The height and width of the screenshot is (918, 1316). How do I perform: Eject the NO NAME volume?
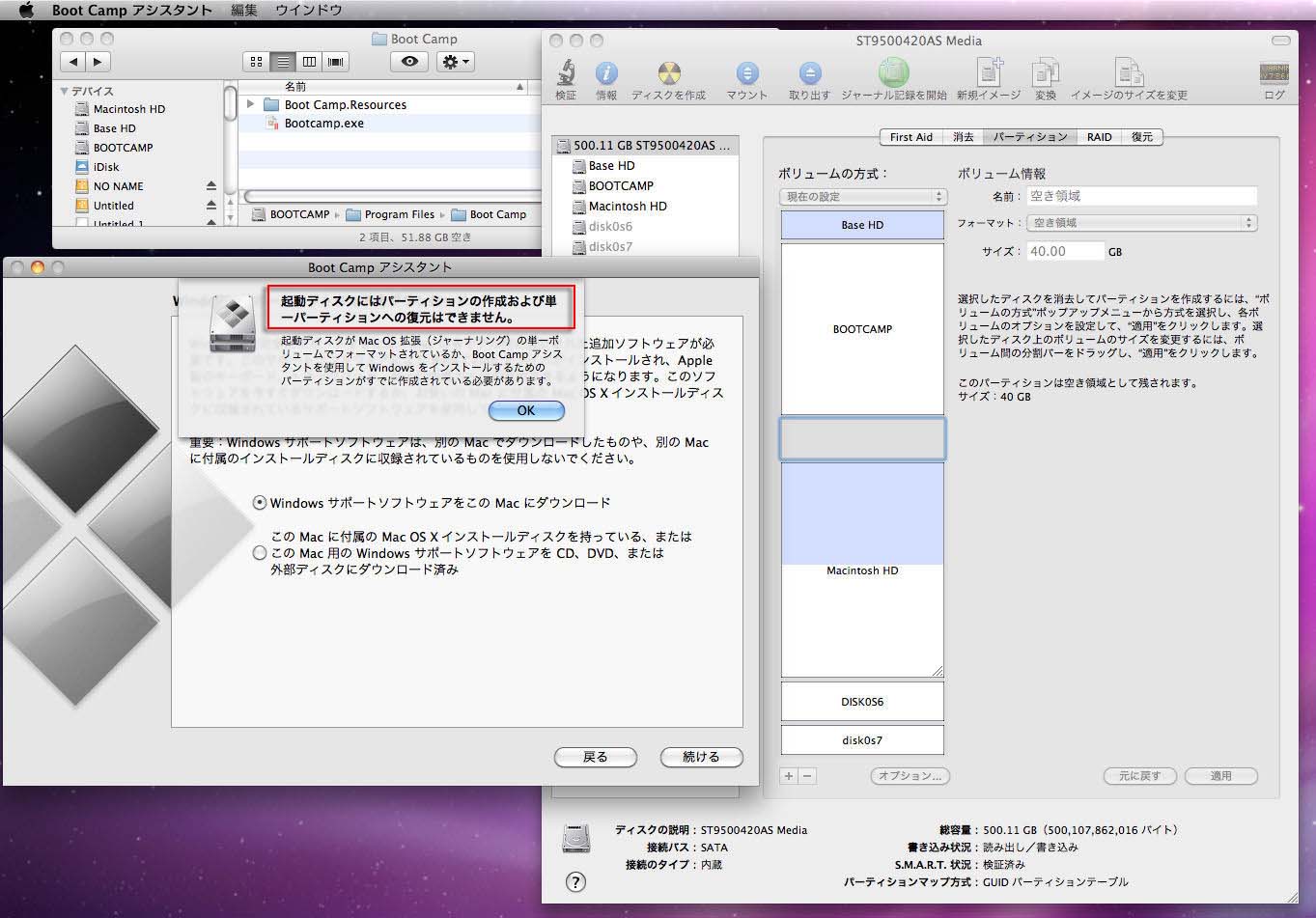pyautogui.click(x=211, y=186)
